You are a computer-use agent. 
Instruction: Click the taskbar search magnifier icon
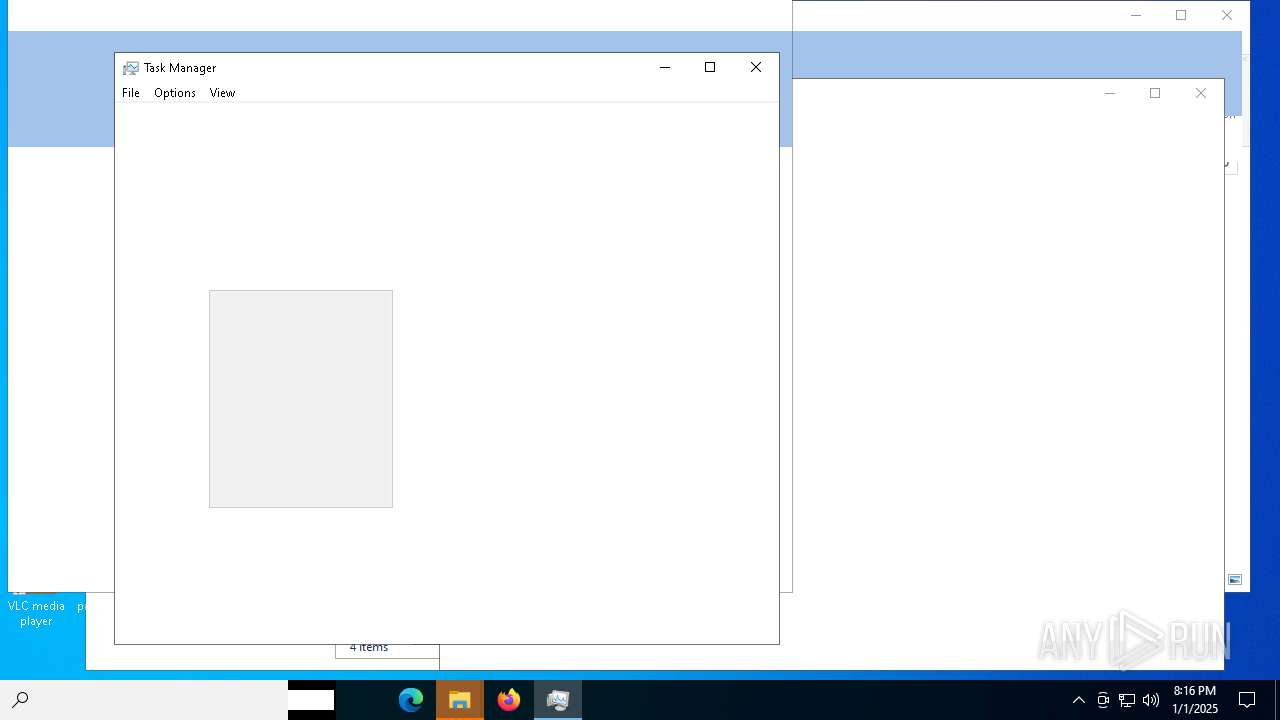[x=20, y=700]
